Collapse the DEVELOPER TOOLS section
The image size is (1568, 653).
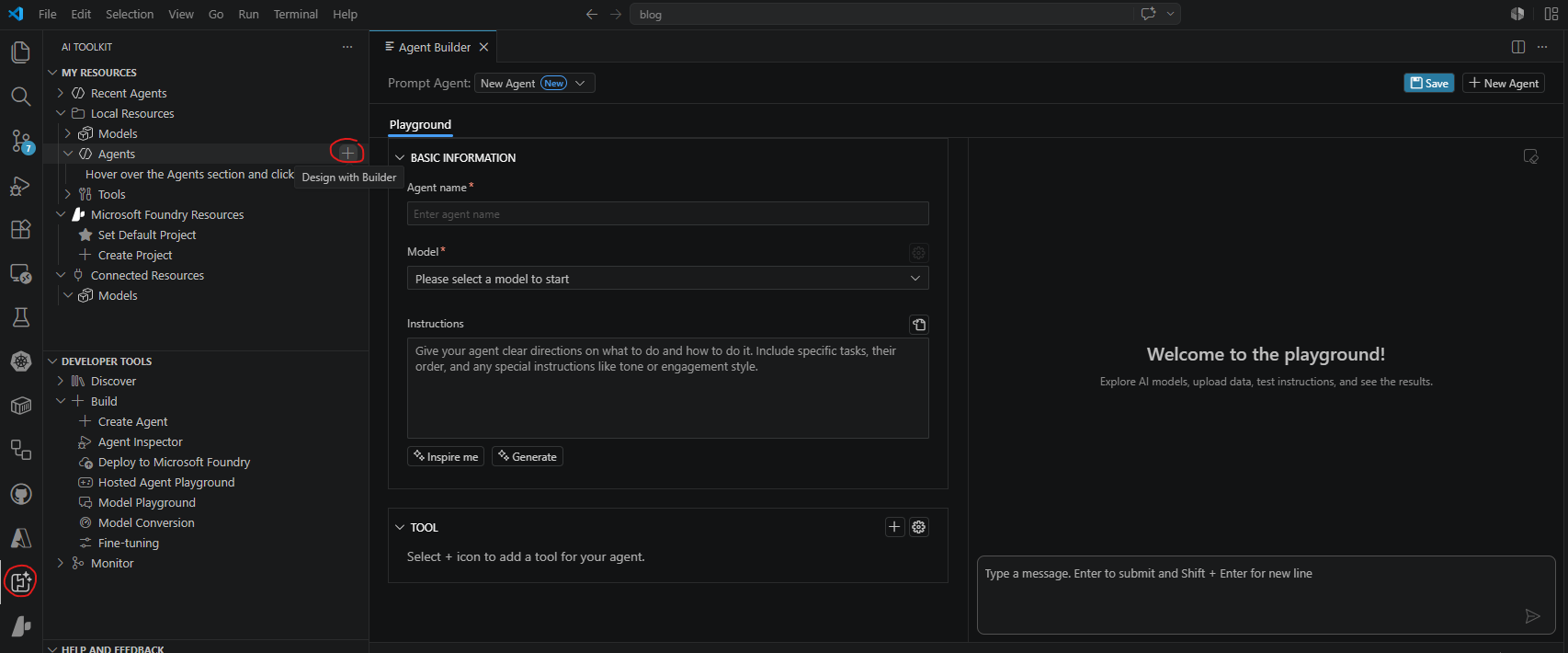[x=52, y=361]
